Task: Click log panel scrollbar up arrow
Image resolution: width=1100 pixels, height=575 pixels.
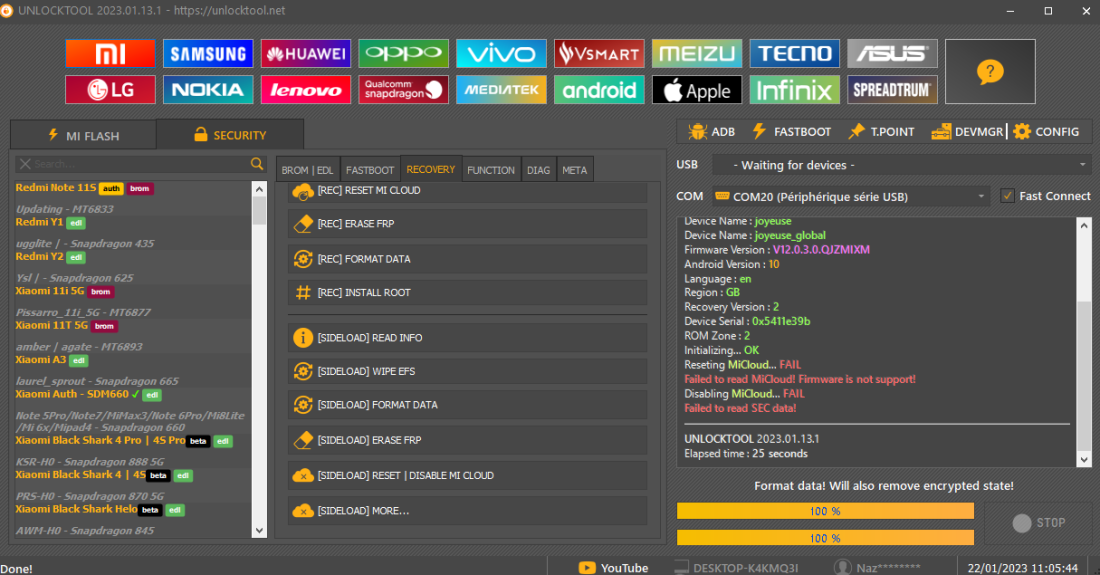Action: tap(1084, 225)
